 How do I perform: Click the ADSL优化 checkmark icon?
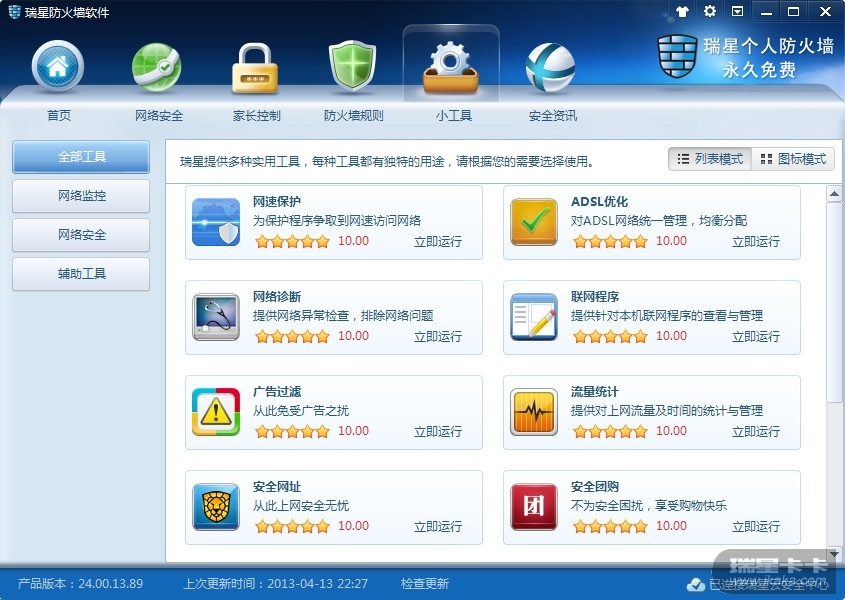click(534, 222)
